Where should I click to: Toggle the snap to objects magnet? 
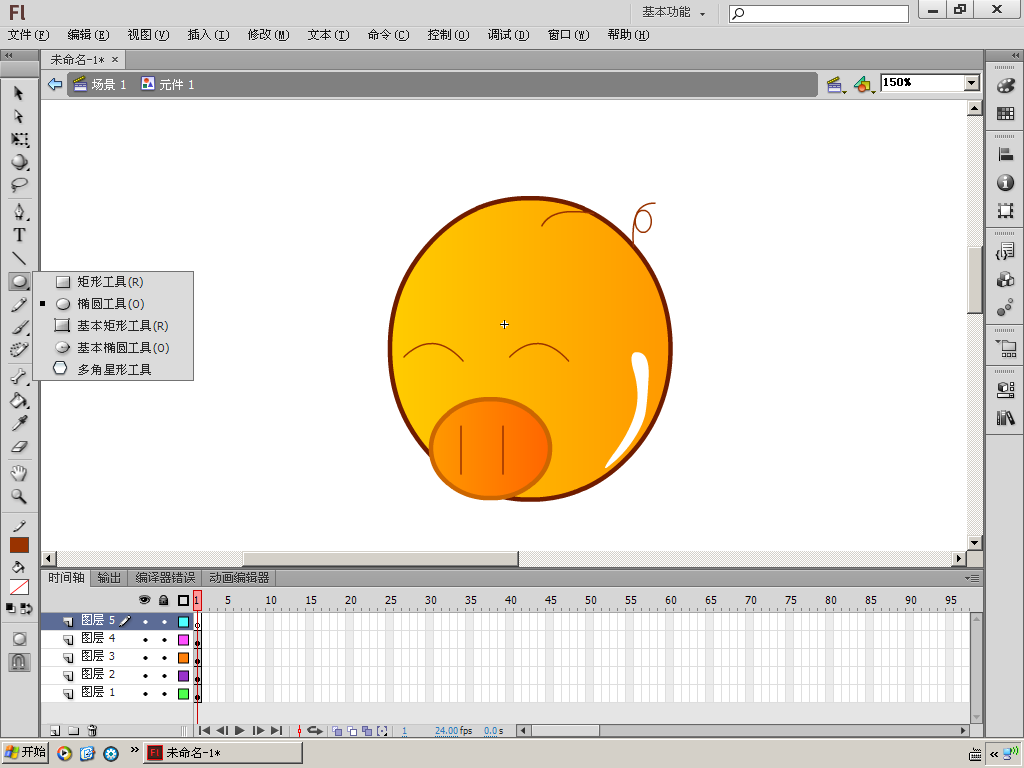point(19,661)
